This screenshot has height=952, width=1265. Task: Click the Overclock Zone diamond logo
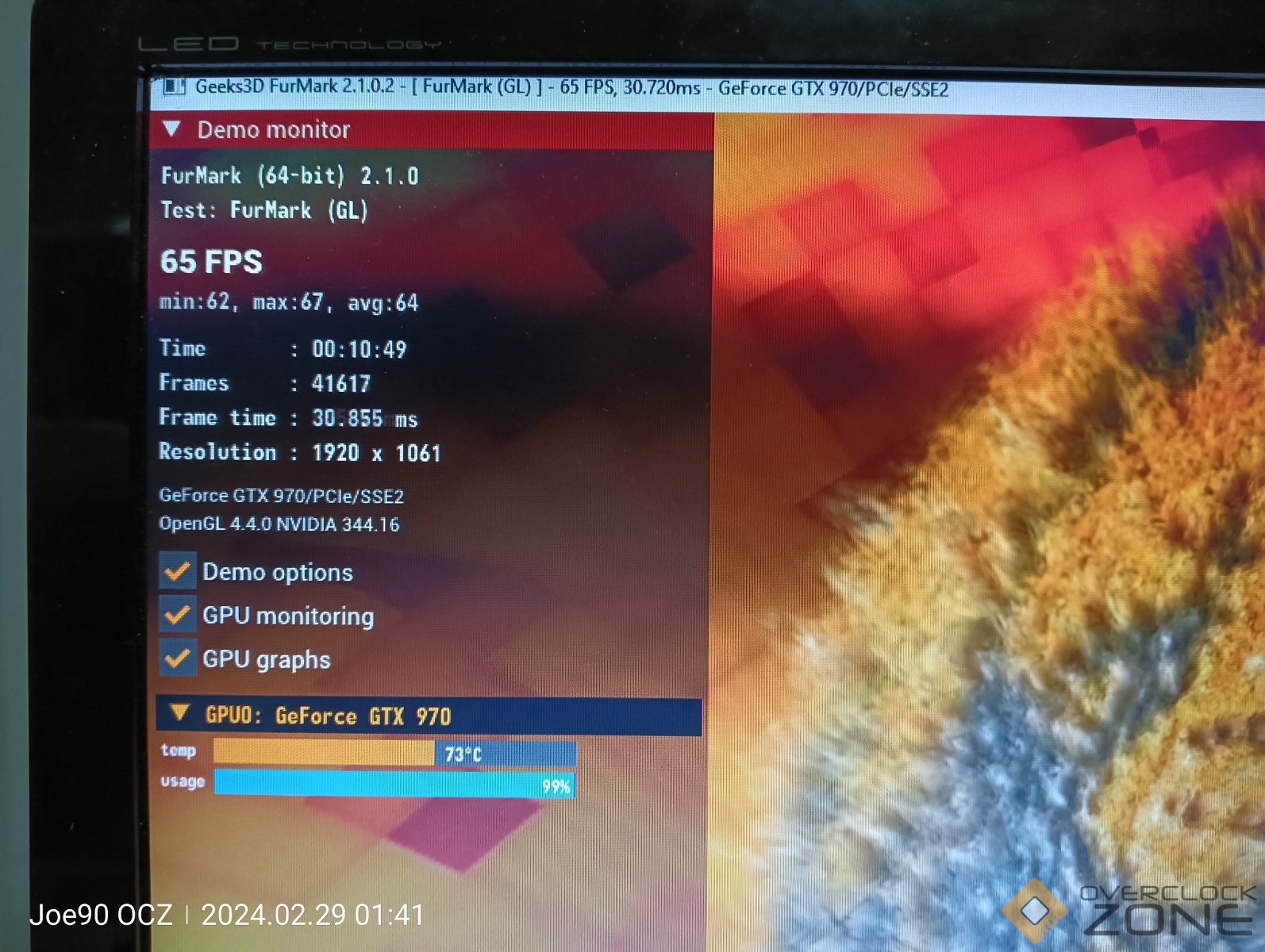[1035, 912]
